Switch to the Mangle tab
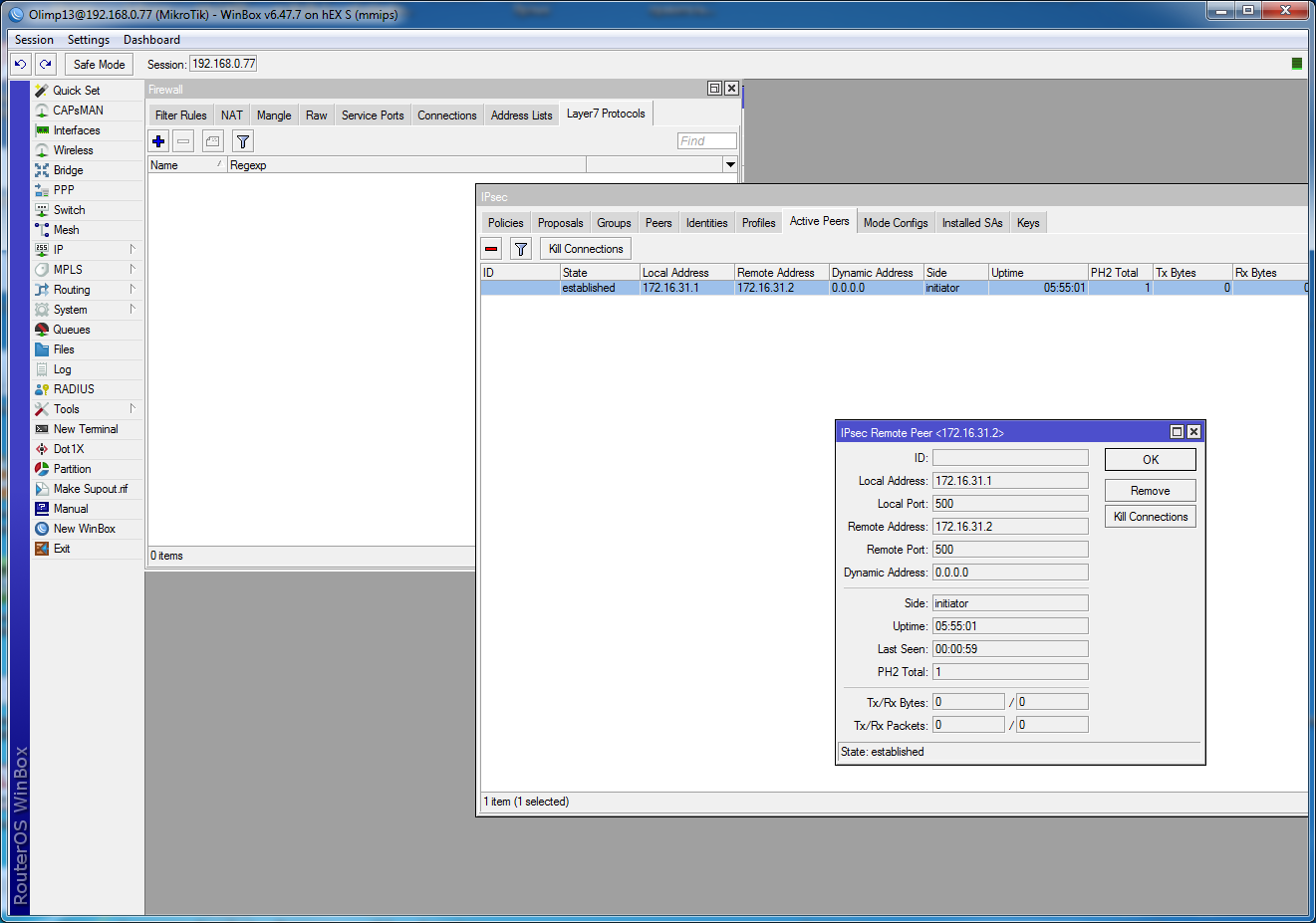Image resolution: width=1316 pixels, height=923 pixels. [x=274, y=115]
